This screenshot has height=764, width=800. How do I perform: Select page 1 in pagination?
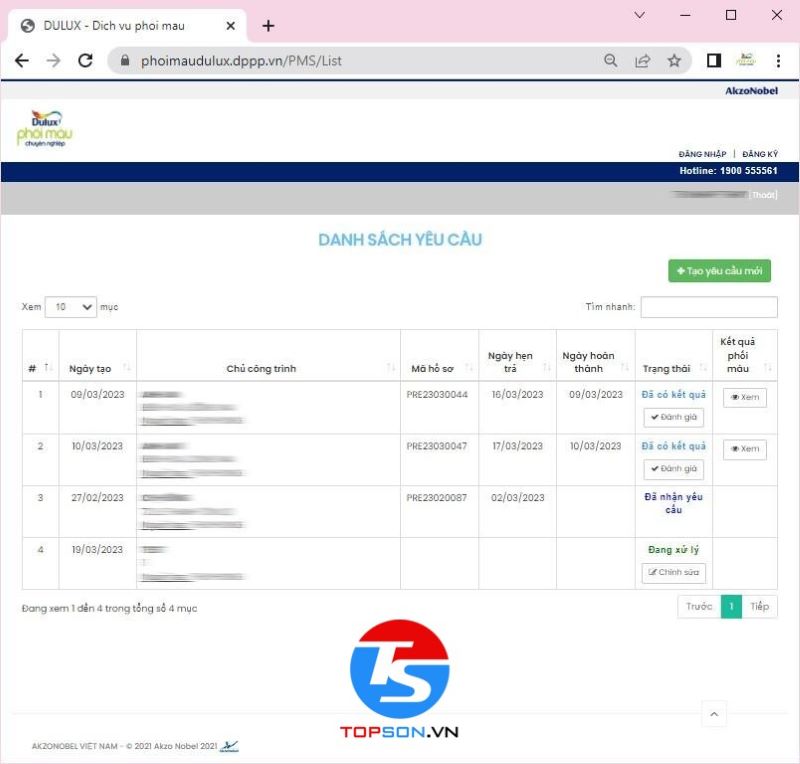coord(731,607)
